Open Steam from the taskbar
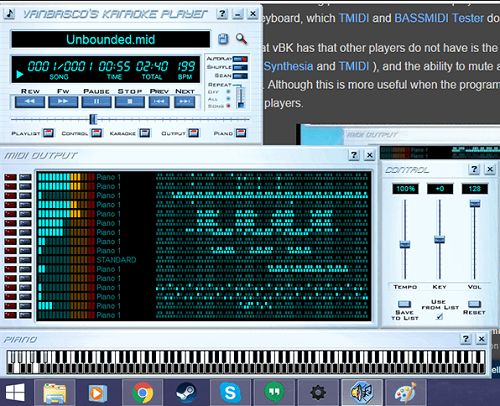Screen dimensions: 500x406 click(x=186, y=392)
